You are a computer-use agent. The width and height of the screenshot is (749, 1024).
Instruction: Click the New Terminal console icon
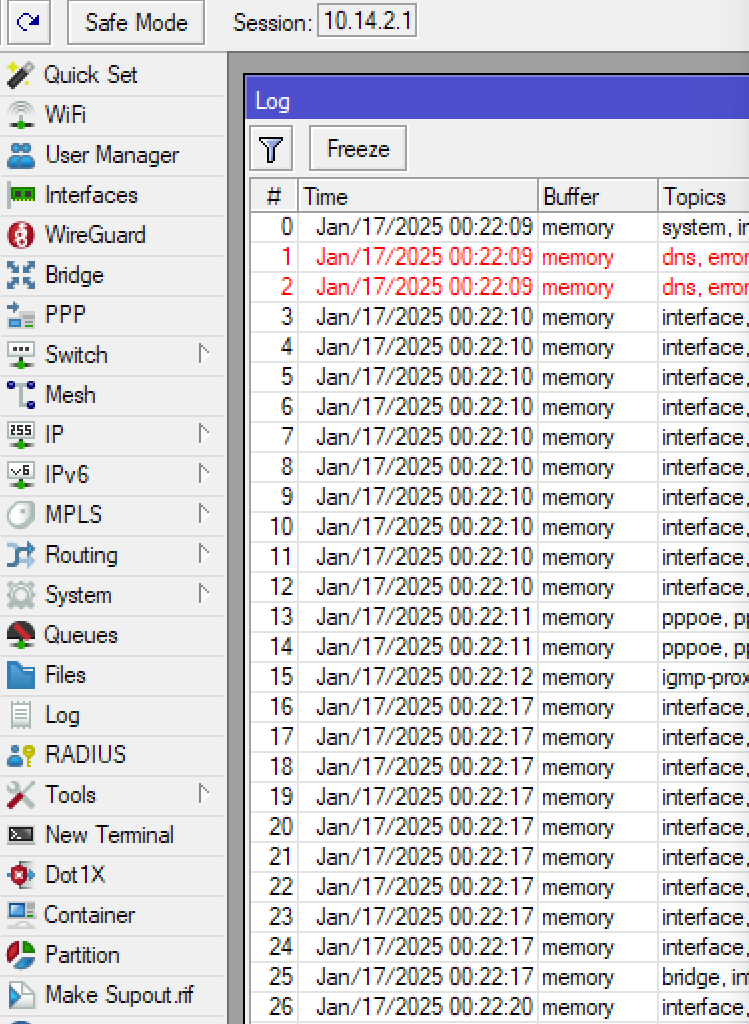[x=21, y=835]
